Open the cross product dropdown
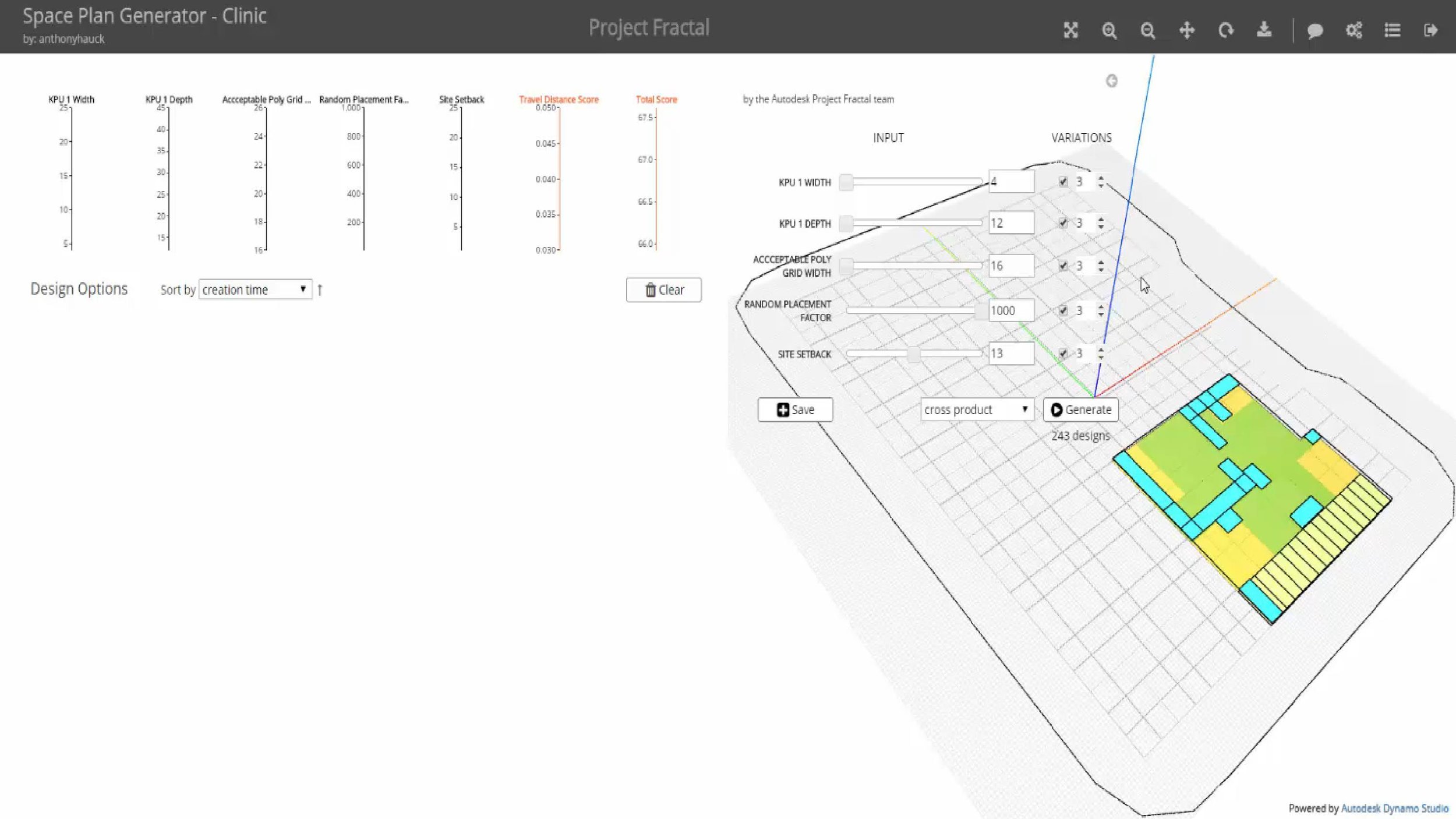Image resolution: width=1456 pixels, height=819 pixels. coord(977,409)
